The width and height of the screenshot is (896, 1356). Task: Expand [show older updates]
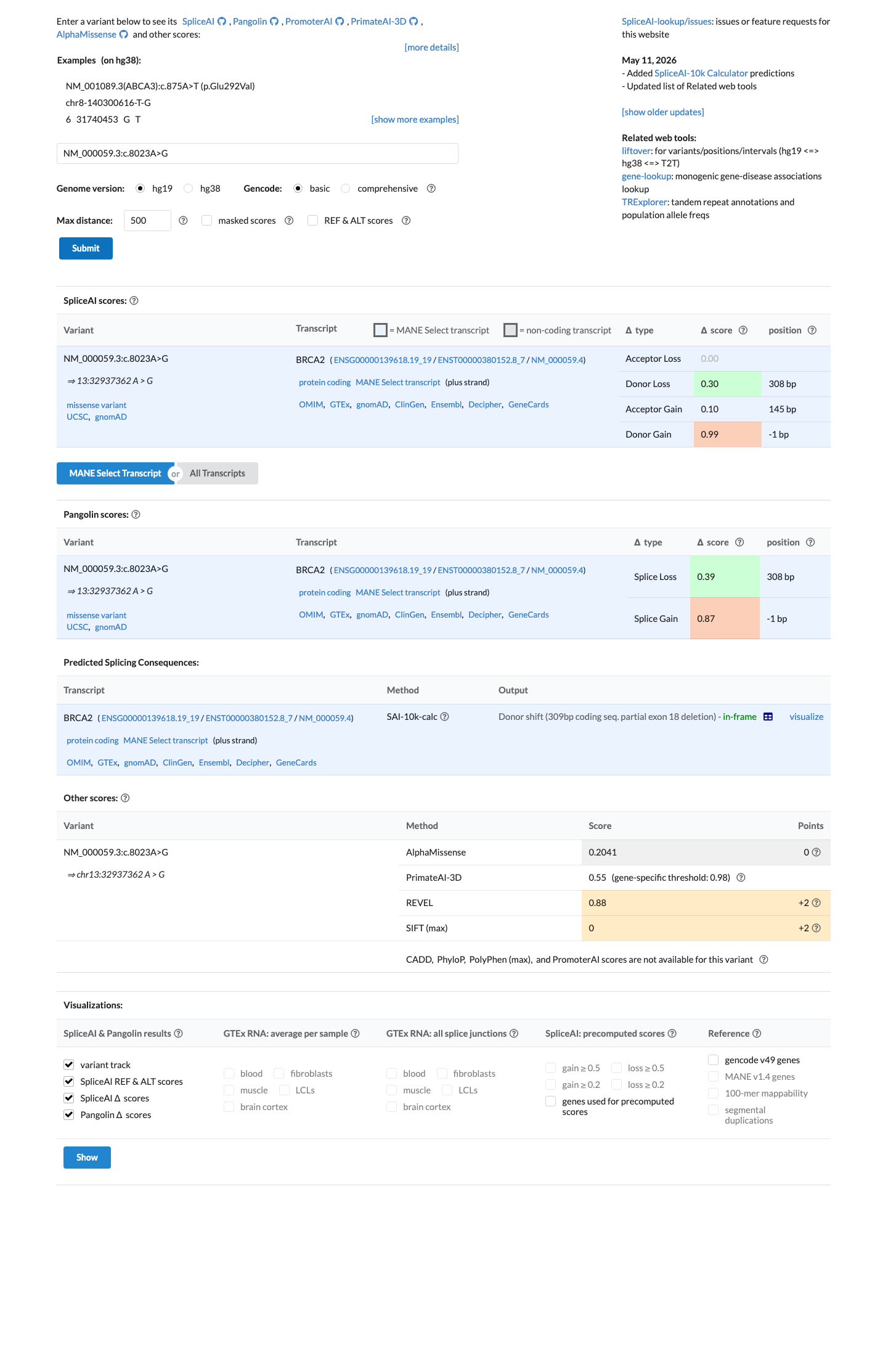[662, 112]
